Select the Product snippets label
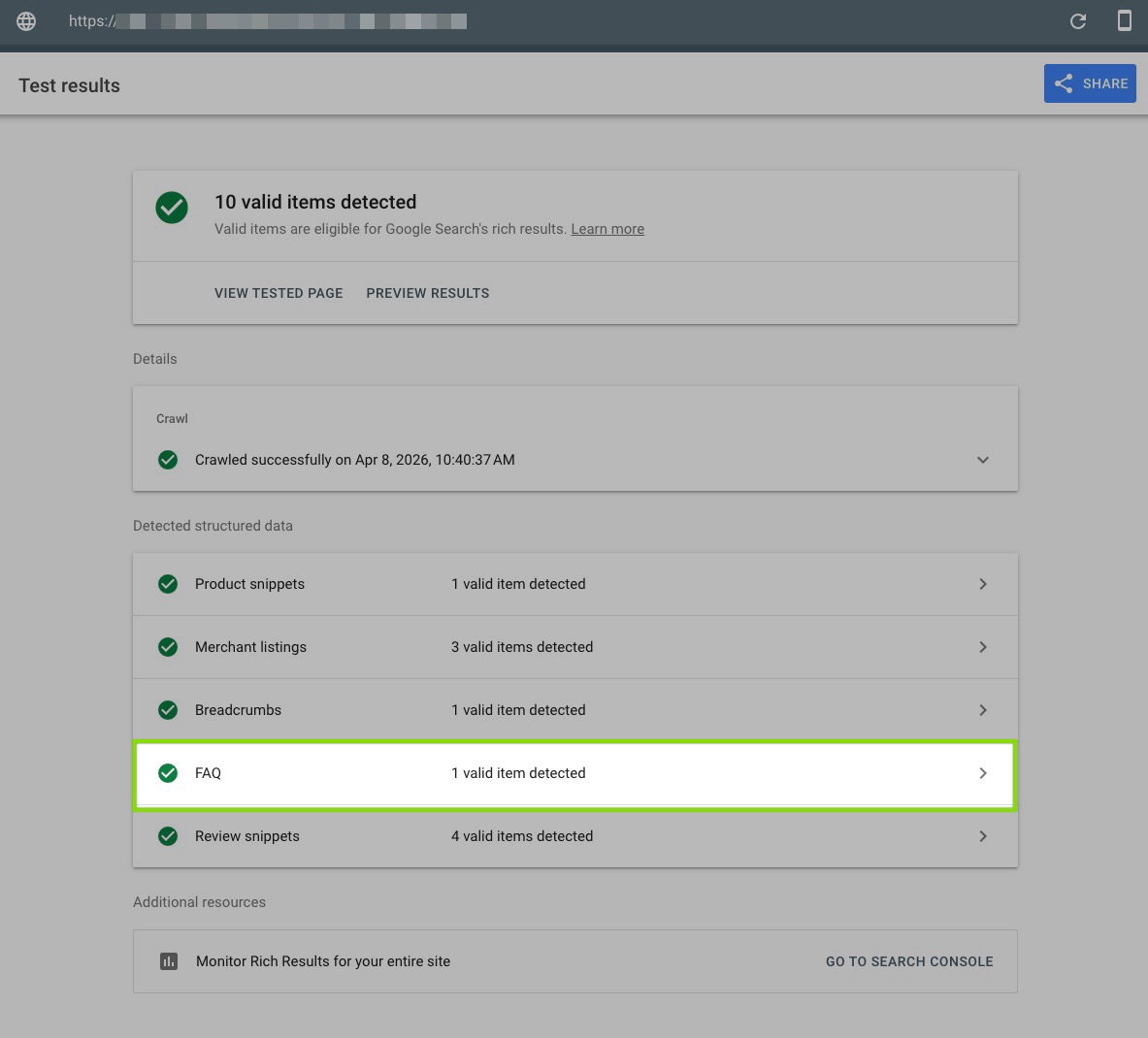Image resolution: width=1148 pixels, height=1038 pixels. (249, 584)
